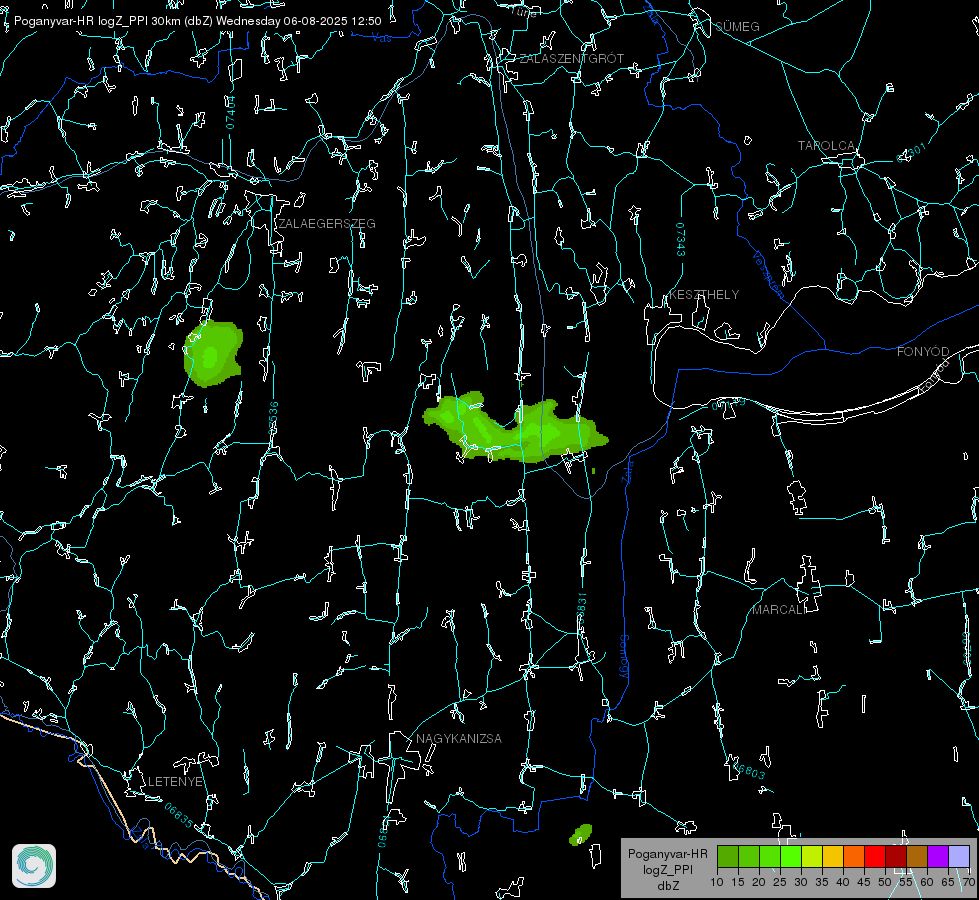Click the radar title and timestamp text
979x900 pixels.
click(197, 21)
